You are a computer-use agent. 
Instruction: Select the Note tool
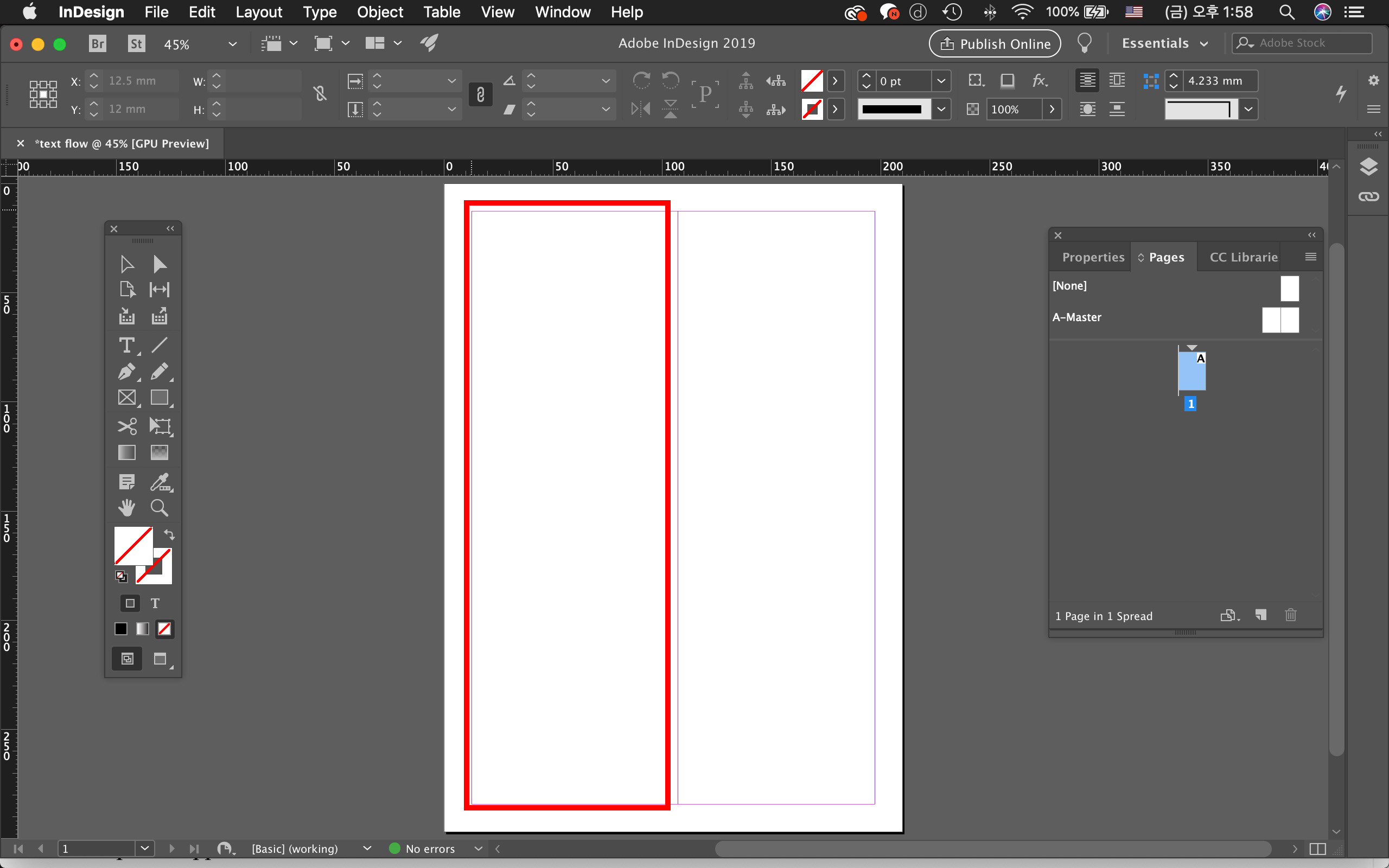(x=127, y=482)
